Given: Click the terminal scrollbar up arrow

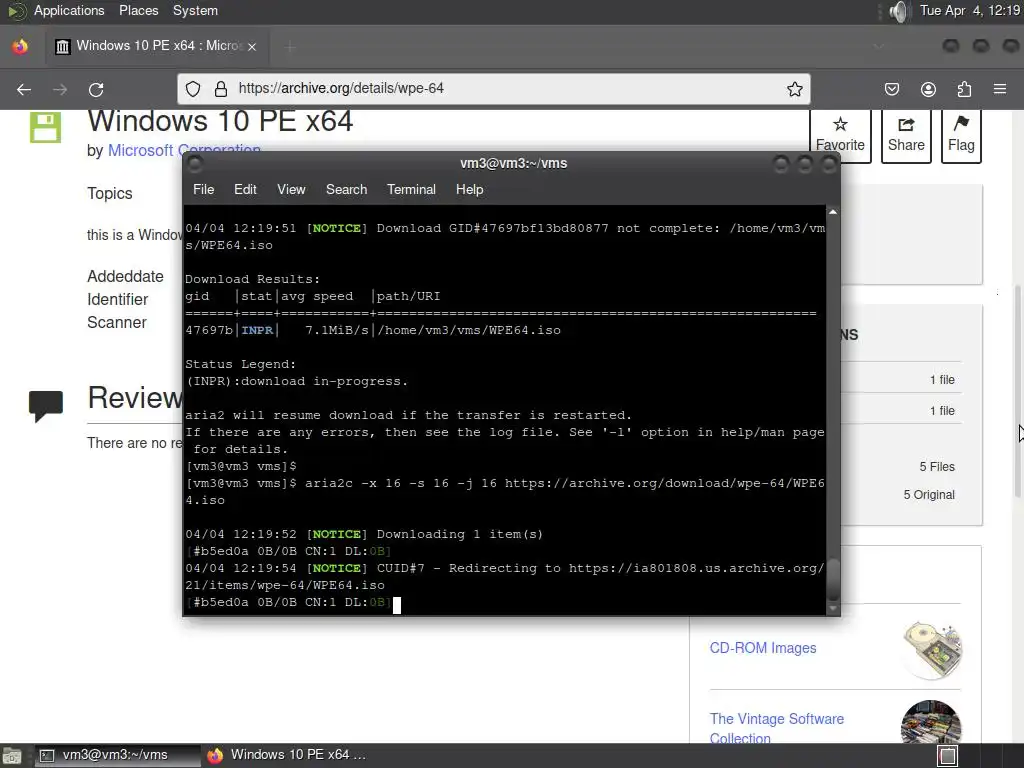Looking at the screenshot, I should 833,212.
